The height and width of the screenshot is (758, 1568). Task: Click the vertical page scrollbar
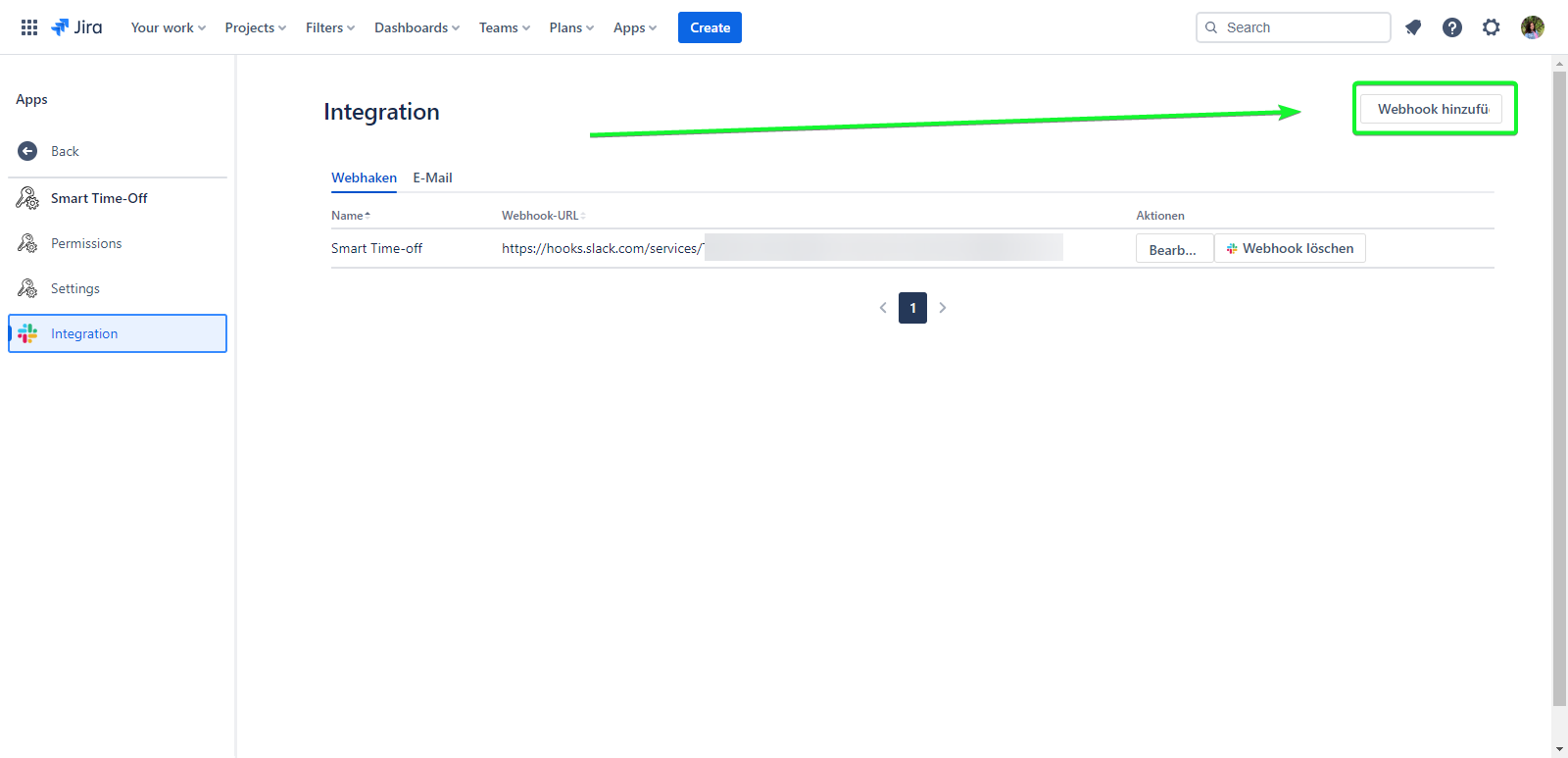1559,392
